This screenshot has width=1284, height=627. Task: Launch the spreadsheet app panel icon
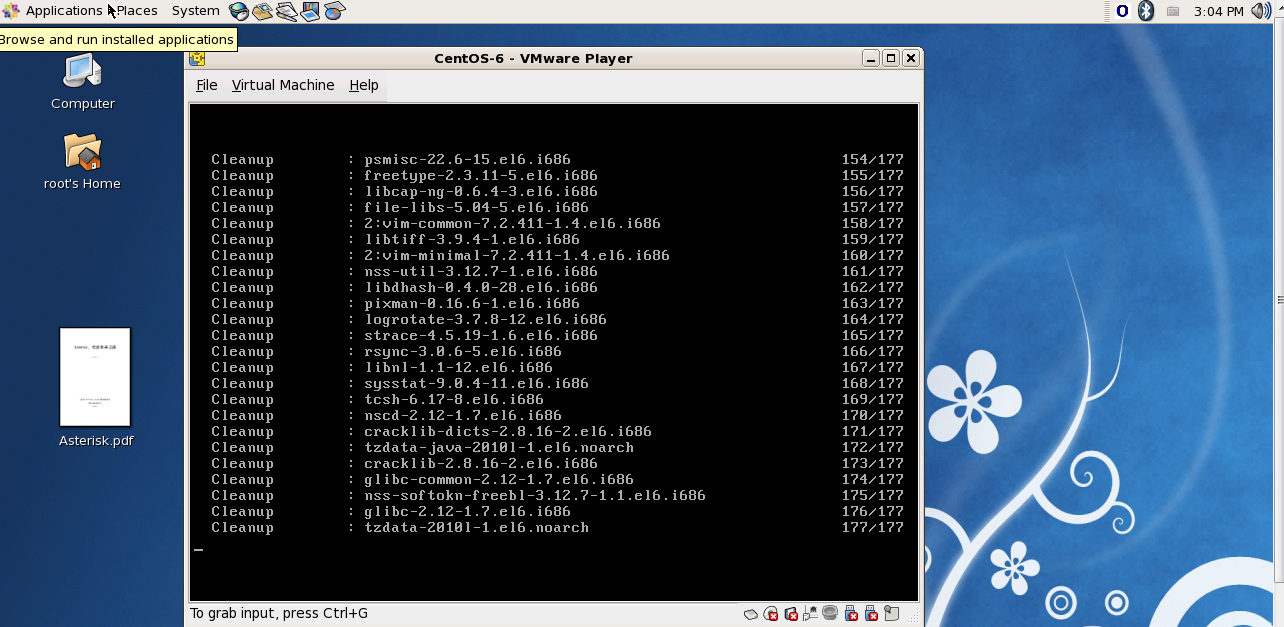pyautogui.click(x=335, y=11)
